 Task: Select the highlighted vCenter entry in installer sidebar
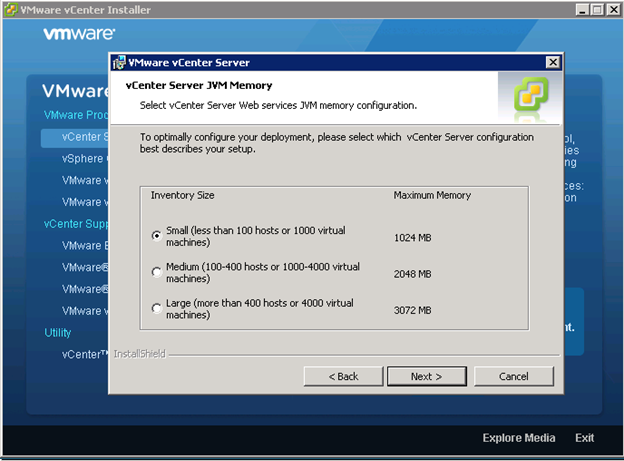(x=75, y=137)
